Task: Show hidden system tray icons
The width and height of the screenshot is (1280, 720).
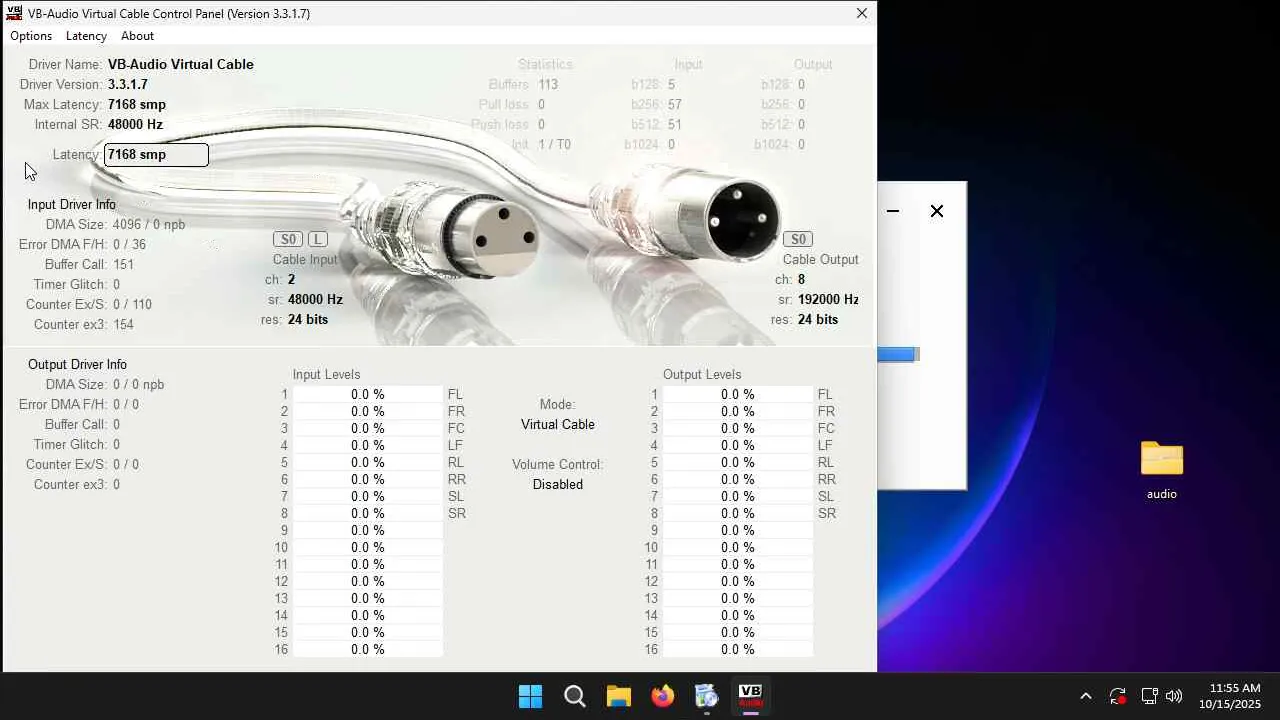Action: coord(1086,696)
